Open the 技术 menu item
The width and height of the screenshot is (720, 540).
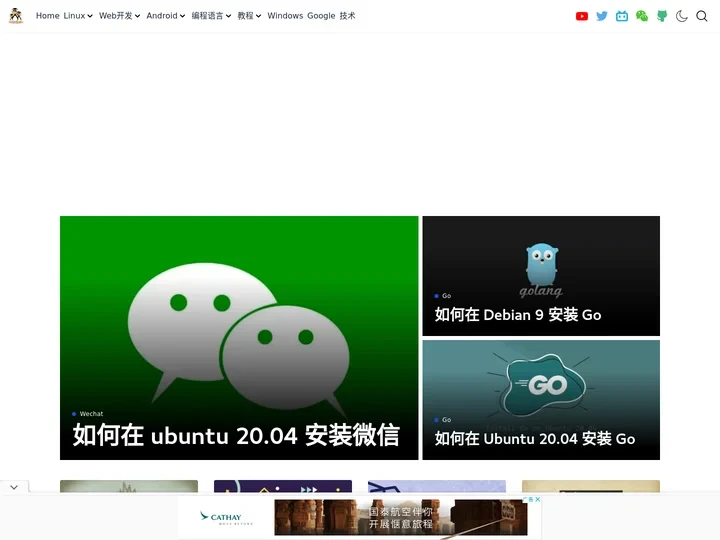pos(348,16)
